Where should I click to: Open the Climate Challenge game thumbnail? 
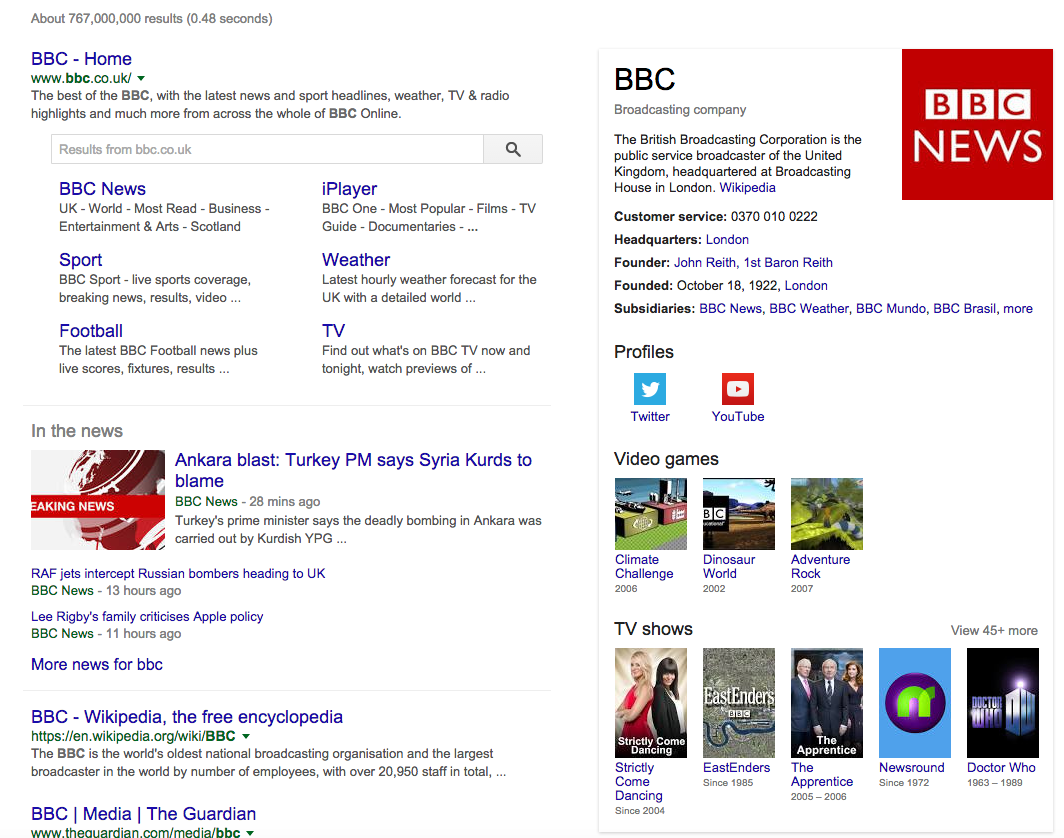[650, 513]
